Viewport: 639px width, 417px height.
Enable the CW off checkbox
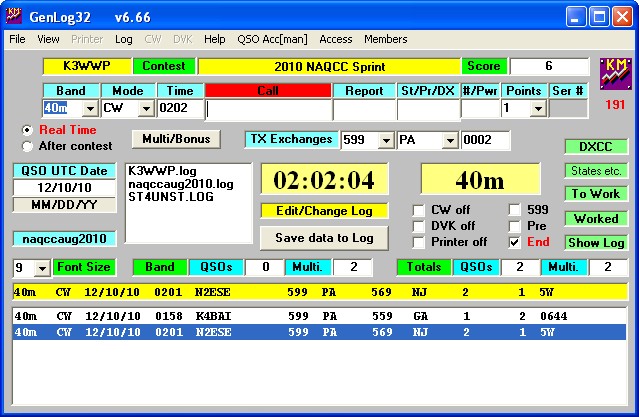pyautogui.click(x=421, y=210)
